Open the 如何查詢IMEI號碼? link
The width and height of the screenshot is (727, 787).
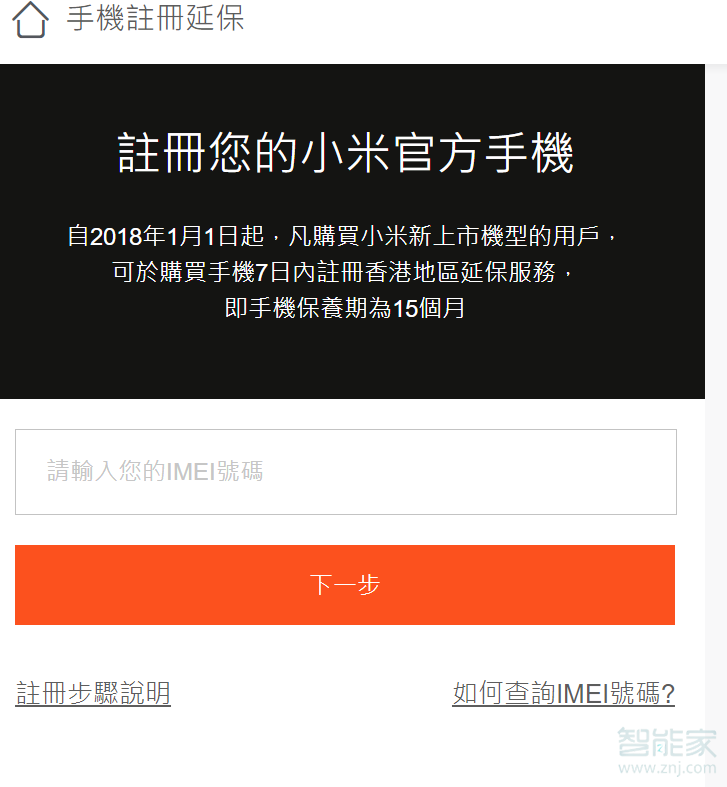[563, 693]
